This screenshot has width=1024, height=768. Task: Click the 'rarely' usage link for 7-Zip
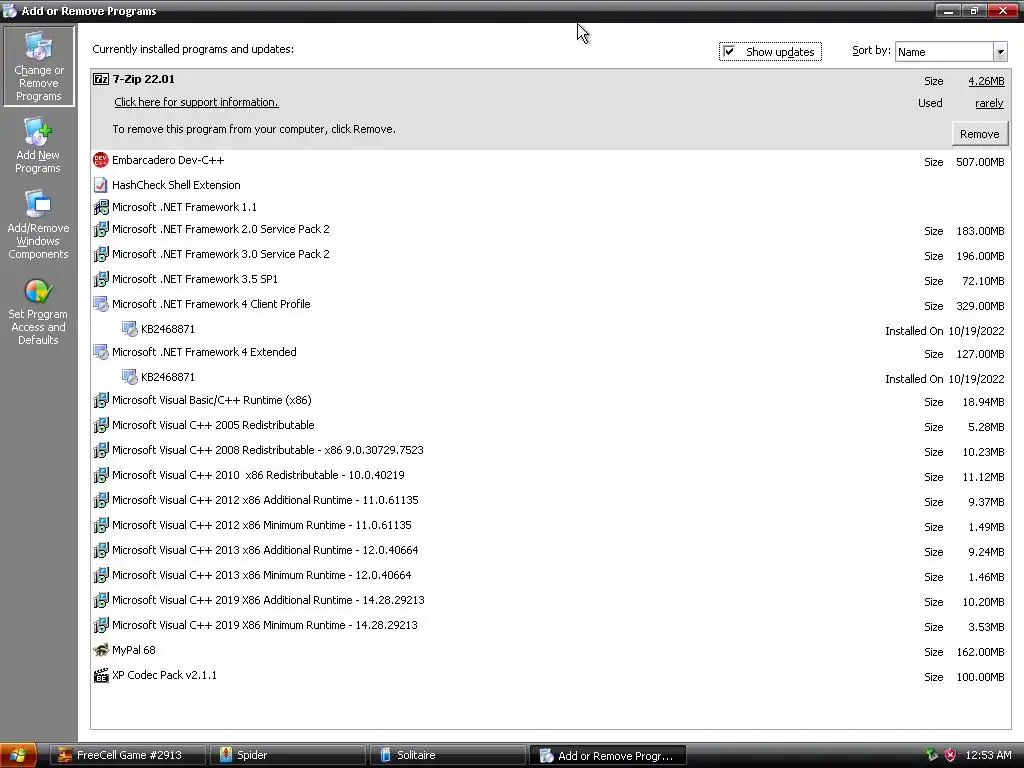click(989, 103)
